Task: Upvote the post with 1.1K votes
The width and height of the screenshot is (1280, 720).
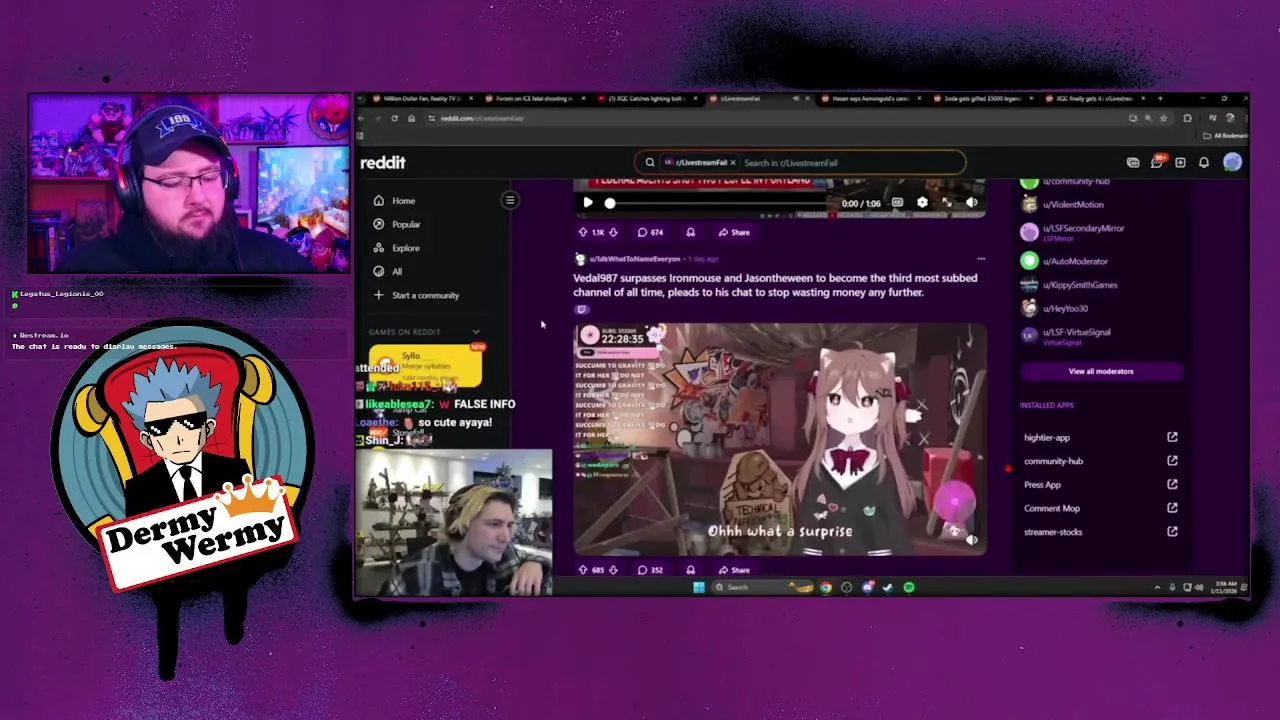Action: tap(583, 232)
